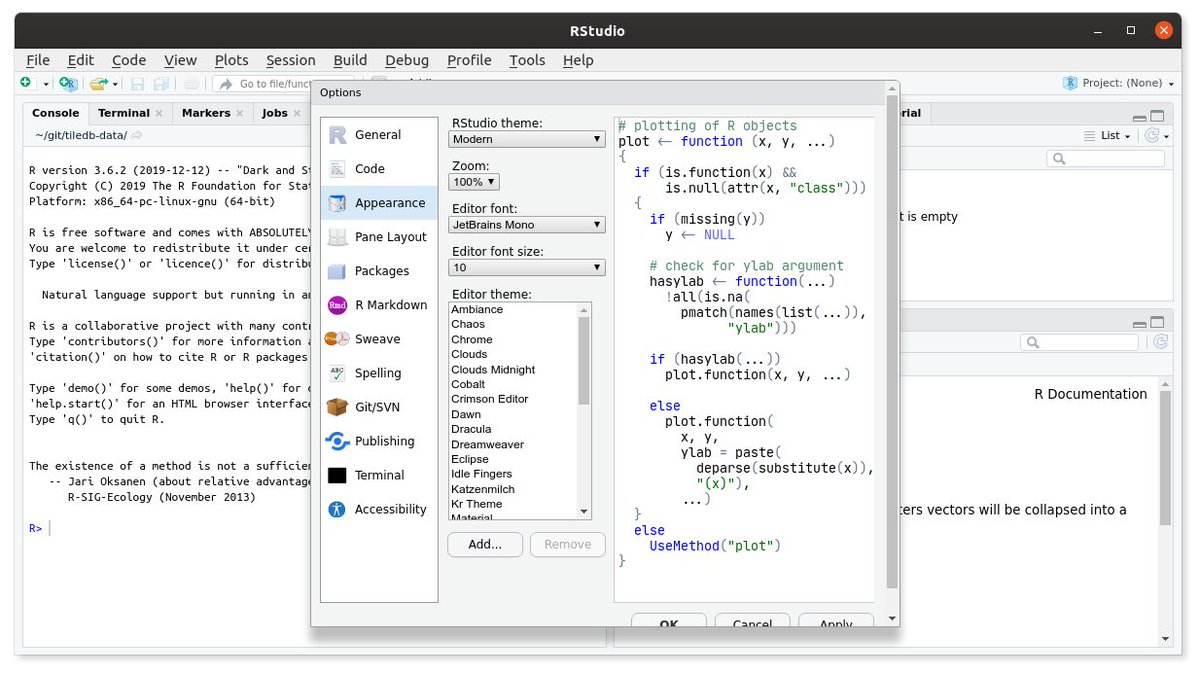Click the Apply button in Options

pos(836,621)
